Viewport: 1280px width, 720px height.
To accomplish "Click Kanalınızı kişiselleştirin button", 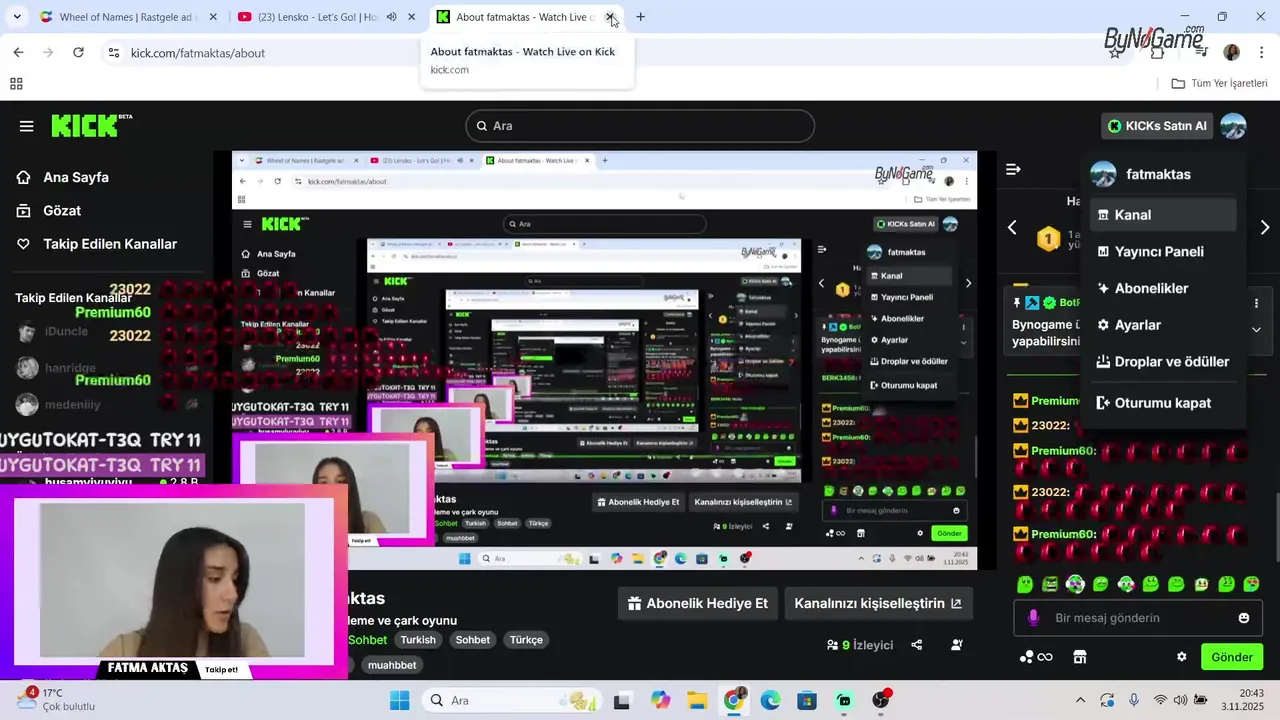I will [878, 603].
